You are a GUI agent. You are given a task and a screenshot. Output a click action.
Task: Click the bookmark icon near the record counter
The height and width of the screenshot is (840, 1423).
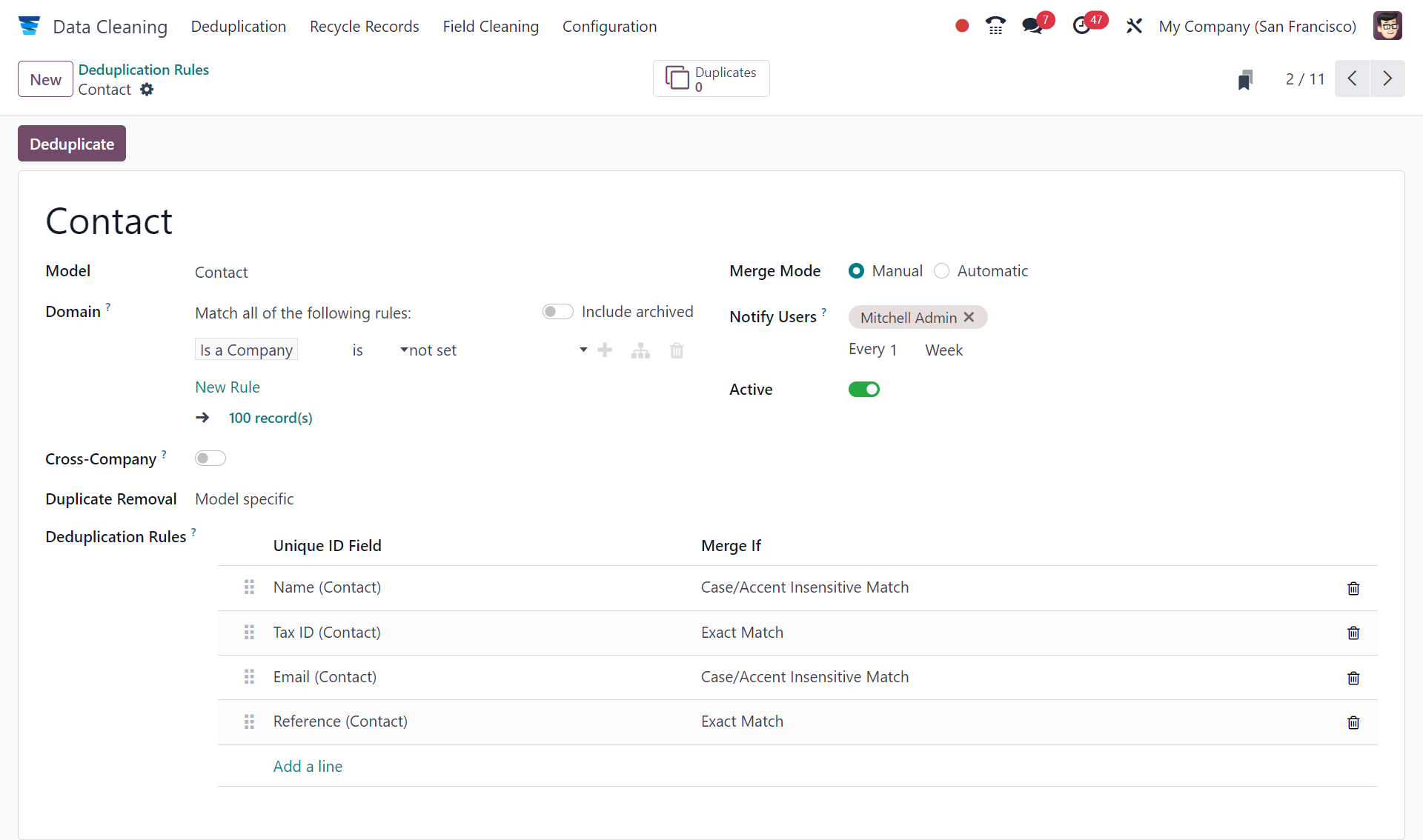coord(1245,79)
